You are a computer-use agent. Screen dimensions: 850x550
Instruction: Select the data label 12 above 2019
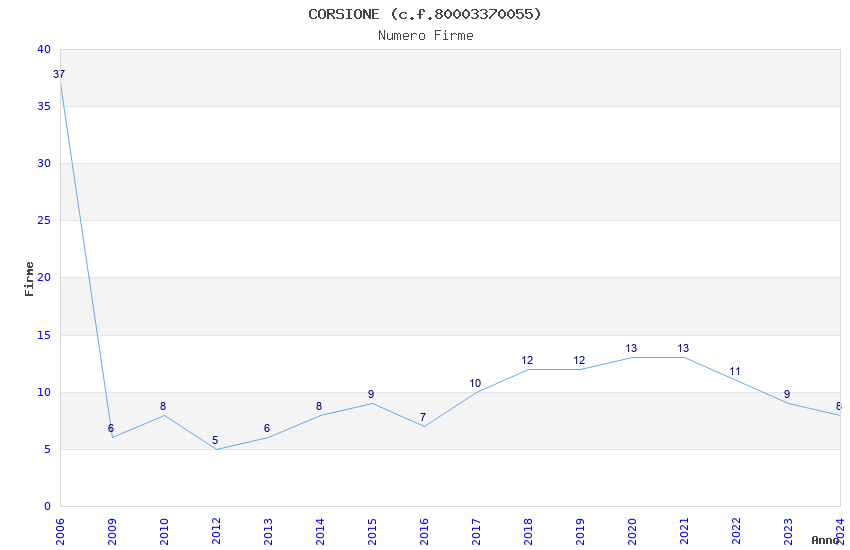pos(579,360)
